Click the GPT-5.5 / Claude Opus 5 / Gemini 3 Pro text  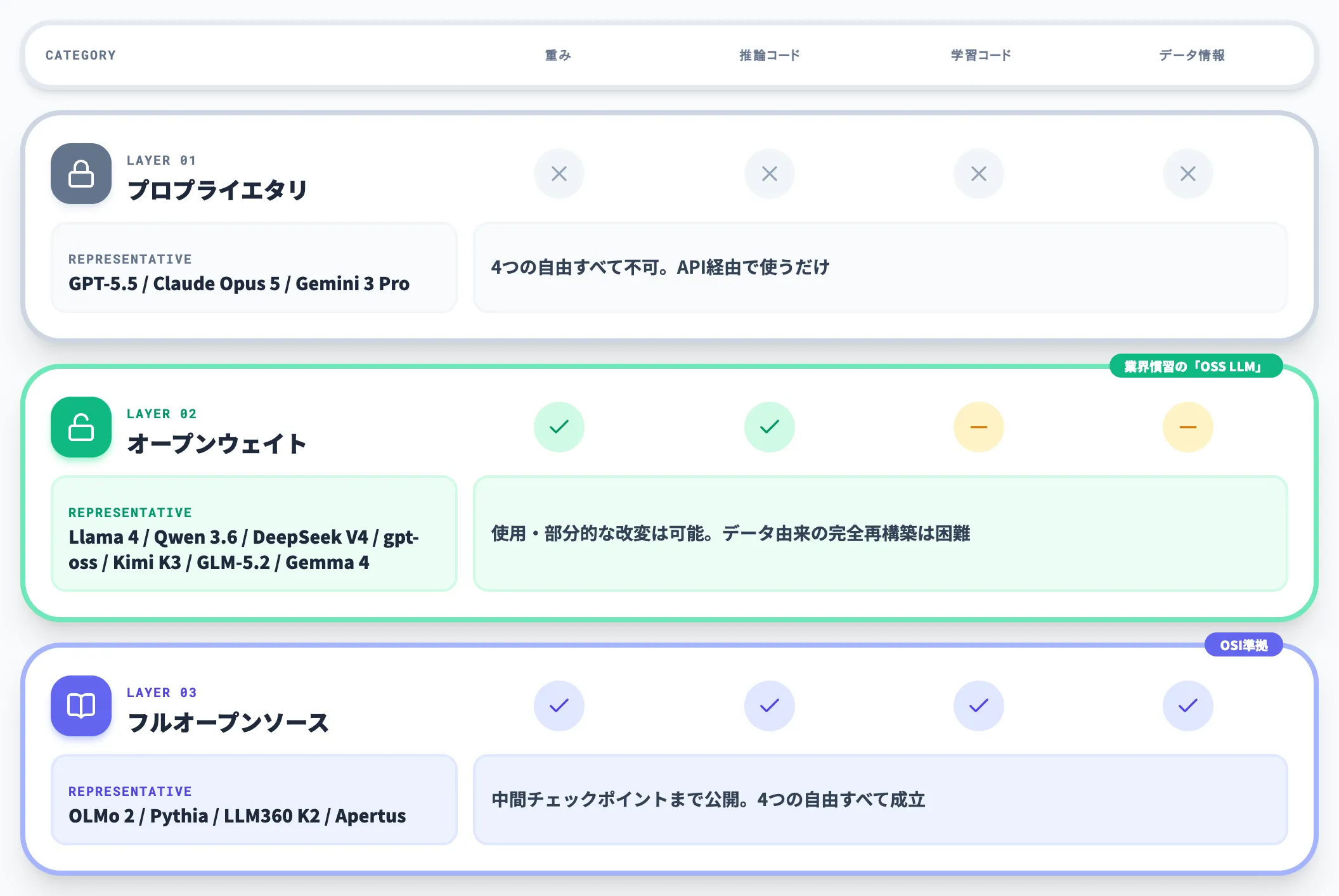pos(239,283)
